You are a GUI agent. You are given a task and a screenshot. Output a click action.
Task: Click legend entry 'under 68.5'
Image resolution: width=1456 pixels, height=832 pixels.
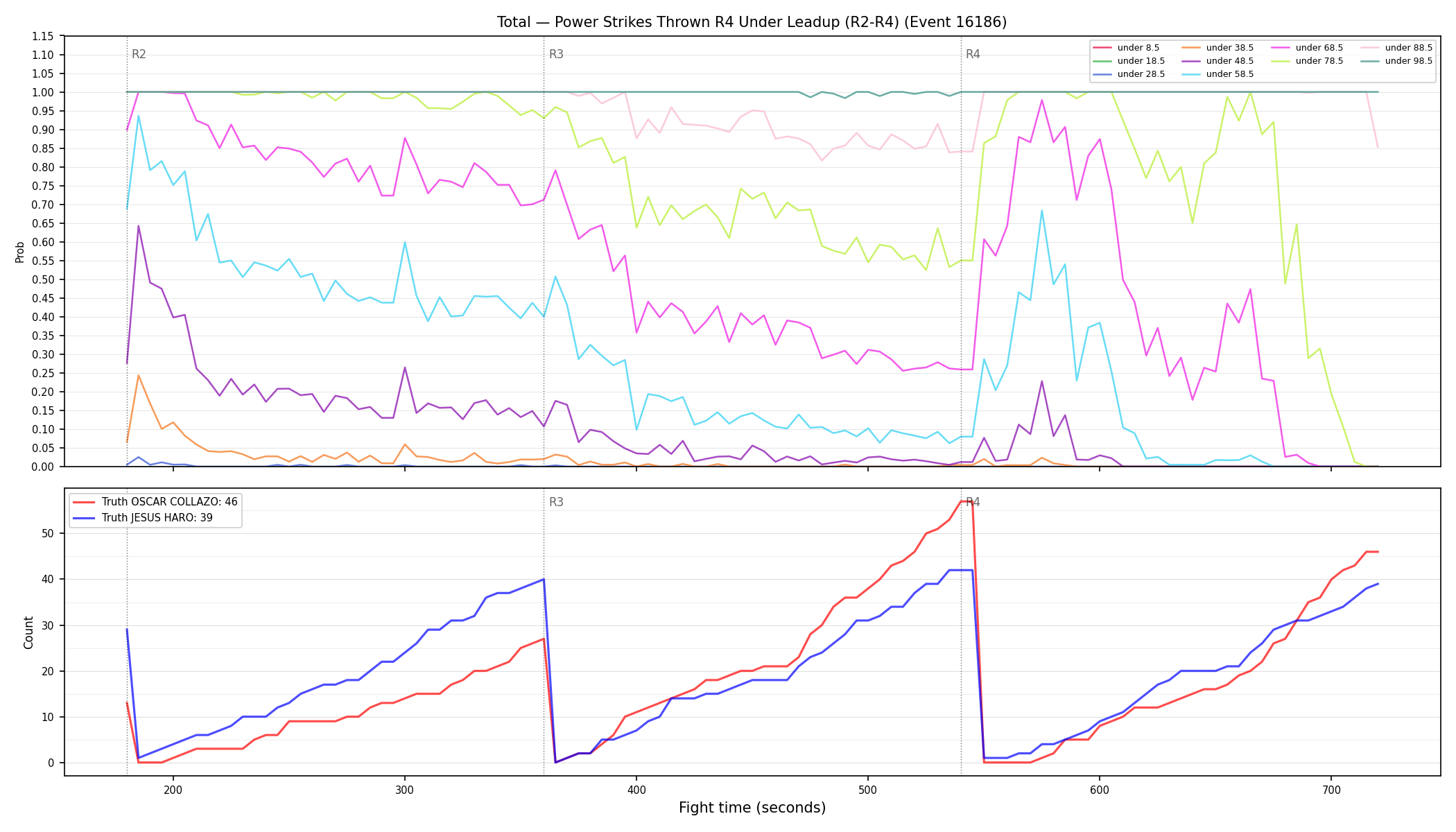[x=1307, y=48]
